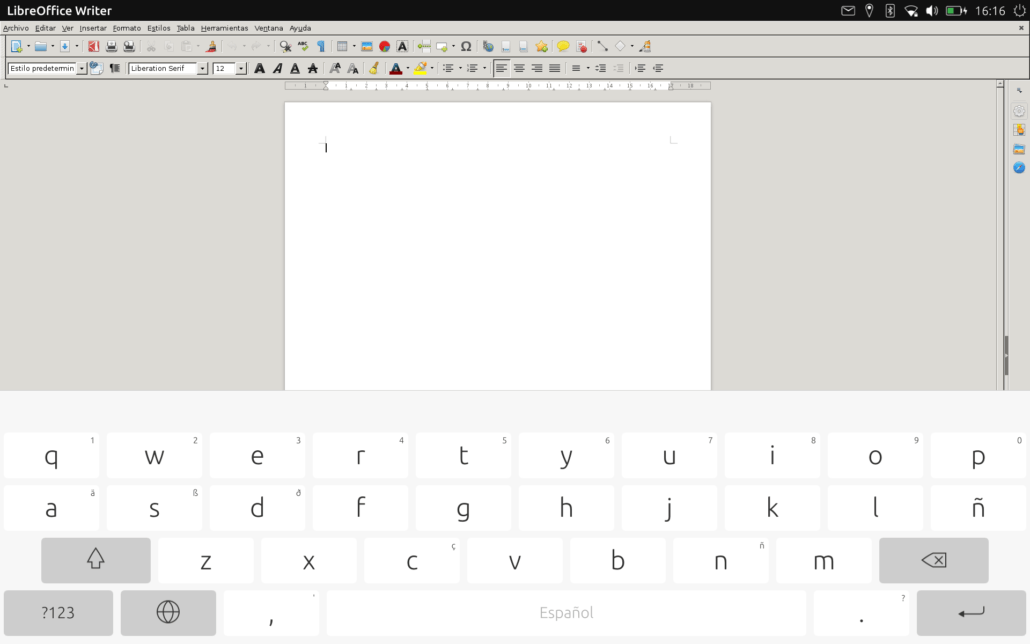Viewport: 1030px width, 644px height.
Task: Justify the paragraph
Action: click(x=554, y=68)
